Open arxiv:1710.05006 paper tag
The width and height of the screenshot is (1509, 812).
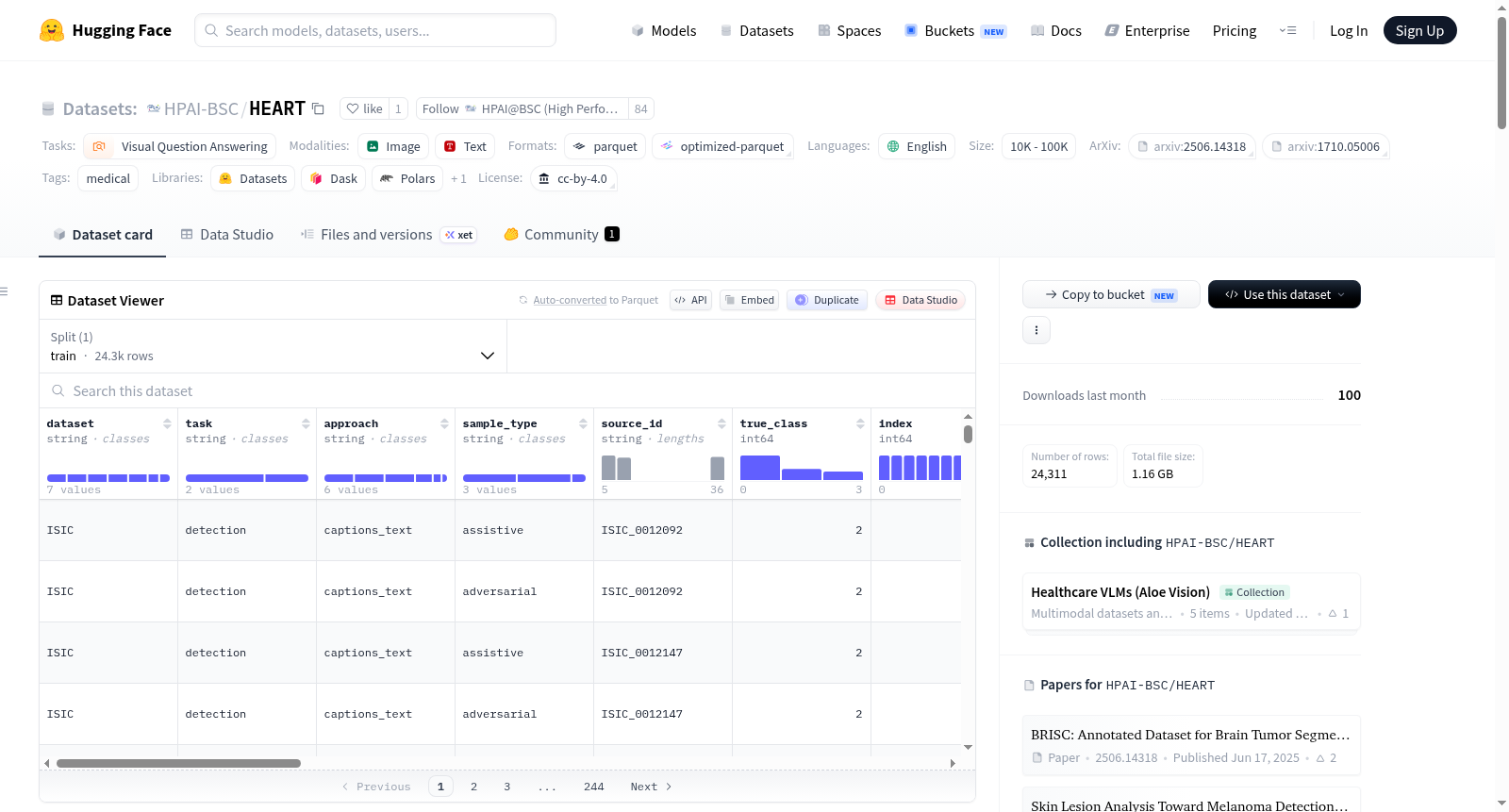[x=1325, y=146]
